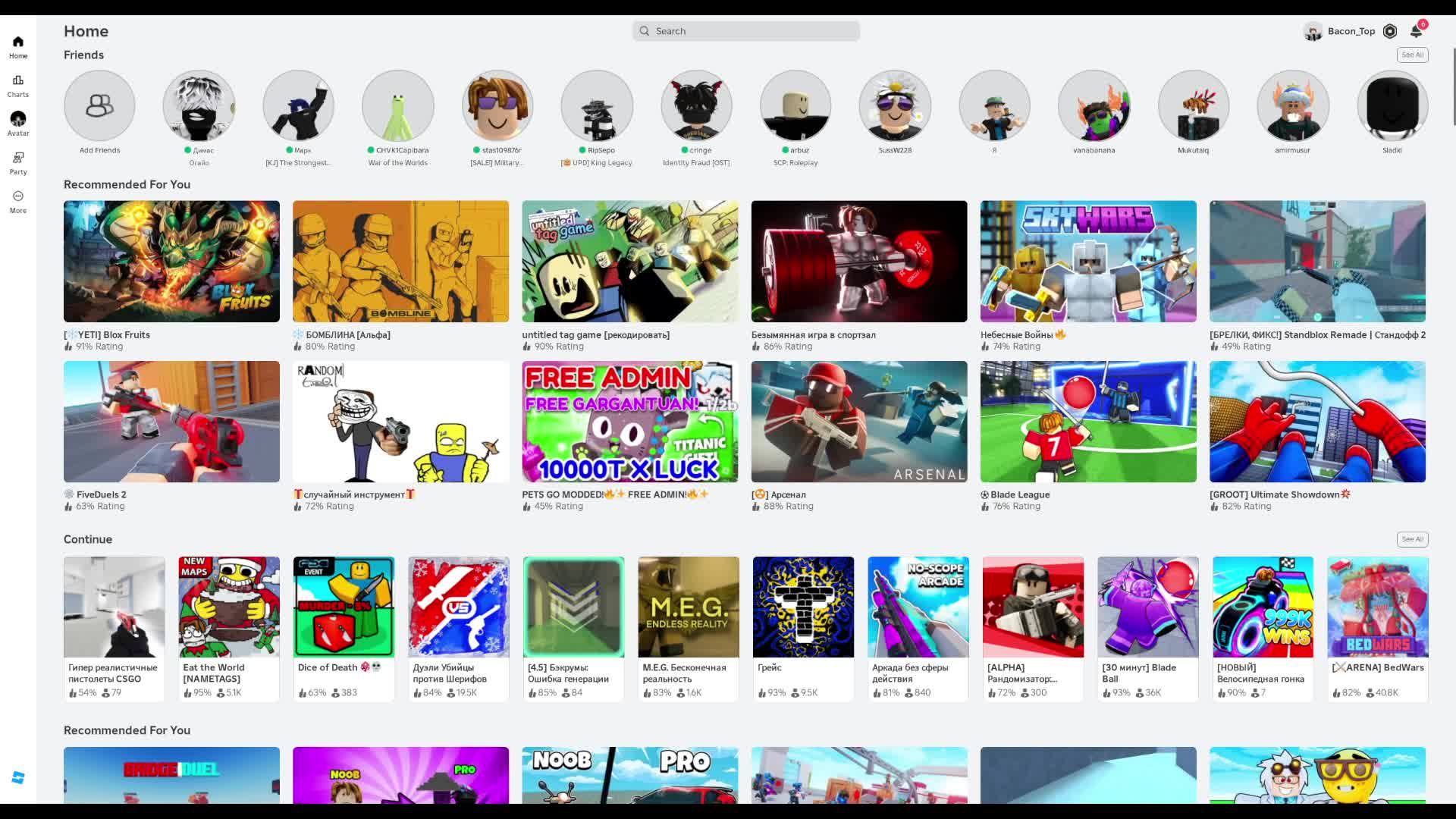Open Dice of Death in Continue

point(344,607)
